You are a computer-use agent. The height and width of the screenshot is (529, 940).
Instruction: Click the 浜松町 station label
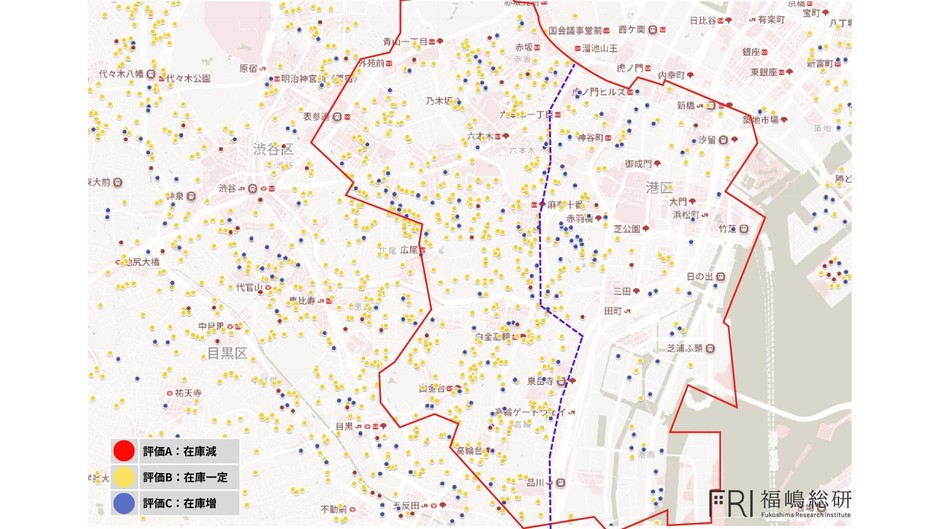[x=686, y=214]
